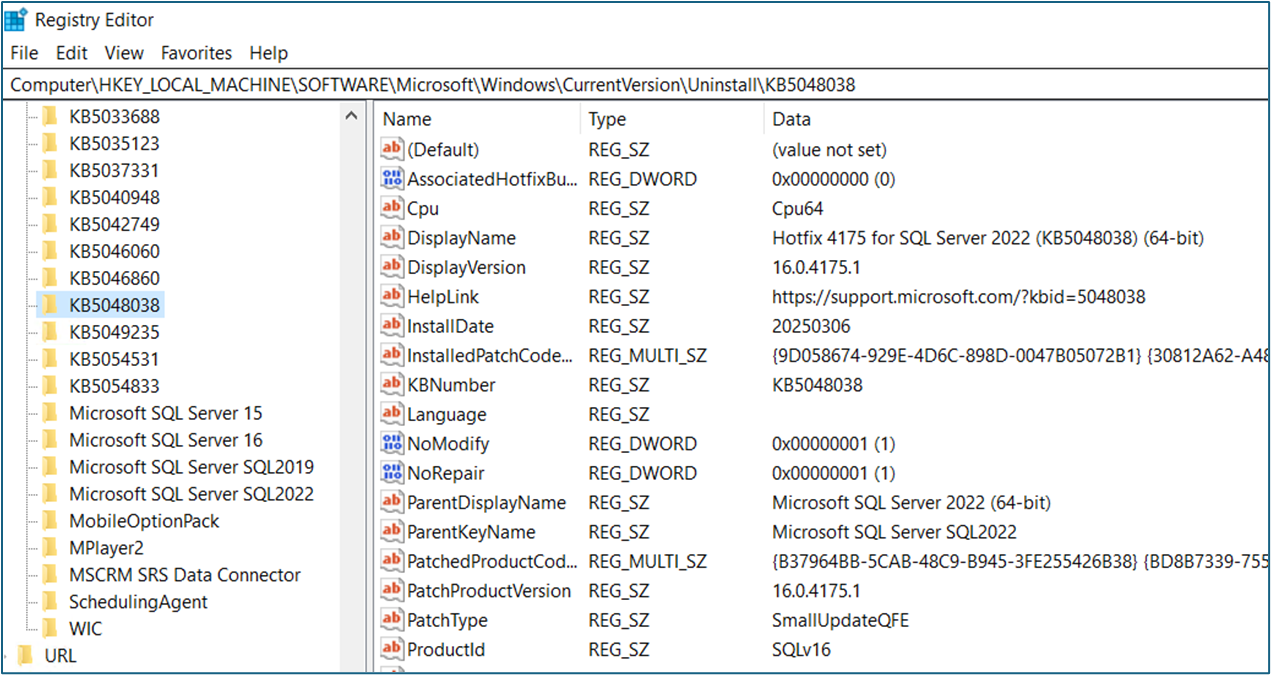Open the File menu
The height and width of the screenshot is (675, 1271).
tap(24, 53)
